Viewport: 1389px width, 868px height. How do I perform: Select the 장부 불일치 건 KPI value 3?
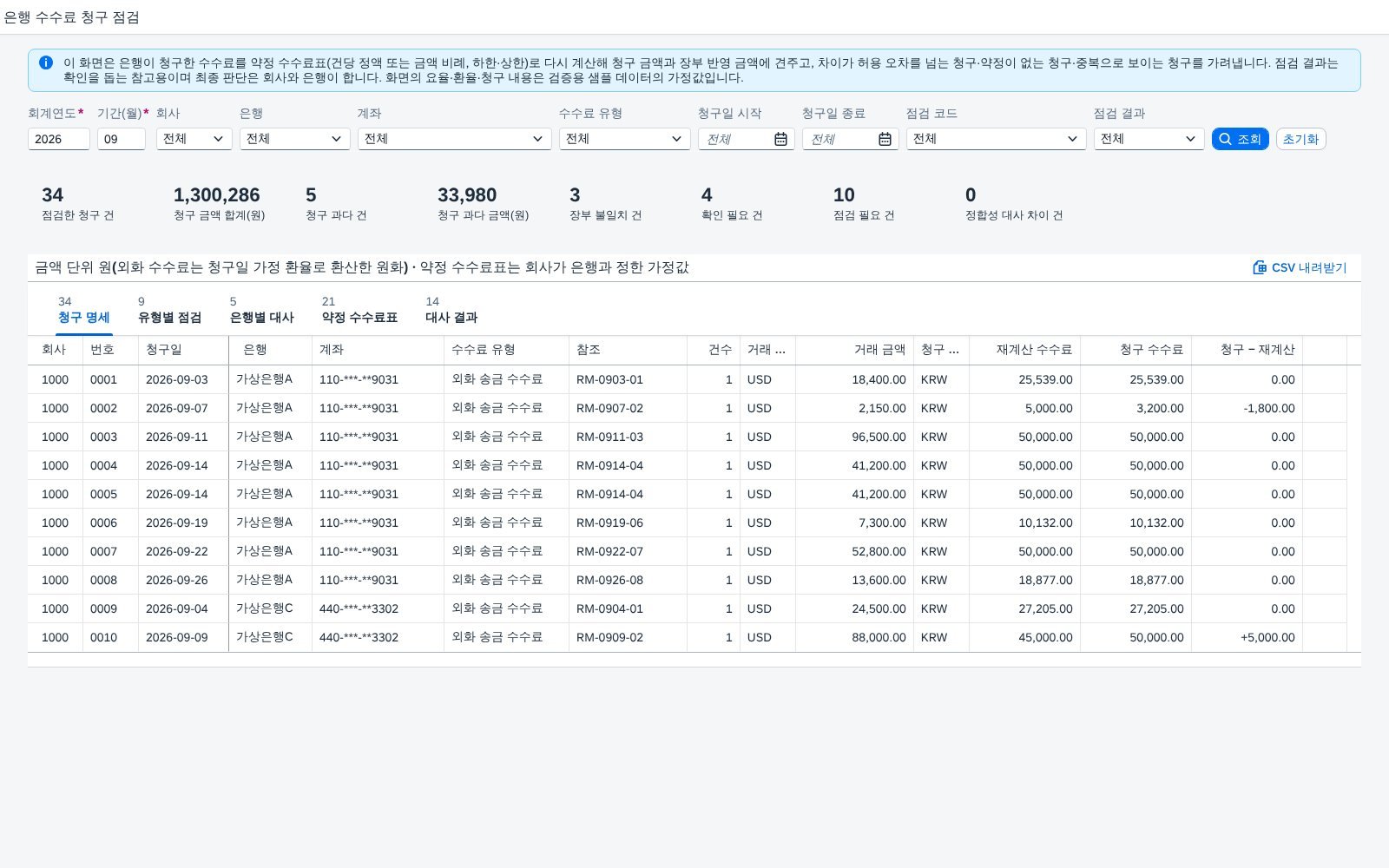(x=575, y=195)
